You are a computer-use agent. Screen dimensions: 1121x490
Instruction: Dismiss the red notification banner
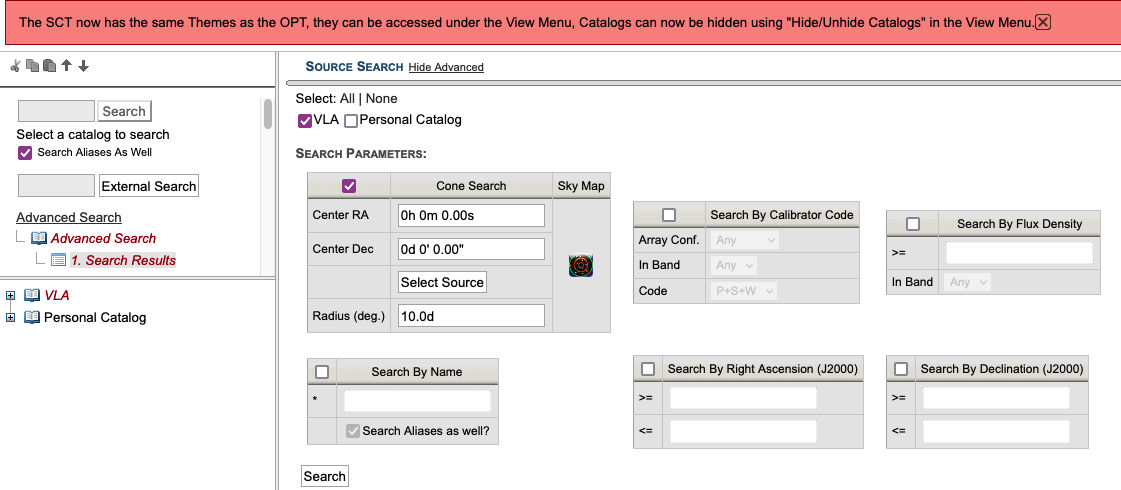coord(1043,22)
